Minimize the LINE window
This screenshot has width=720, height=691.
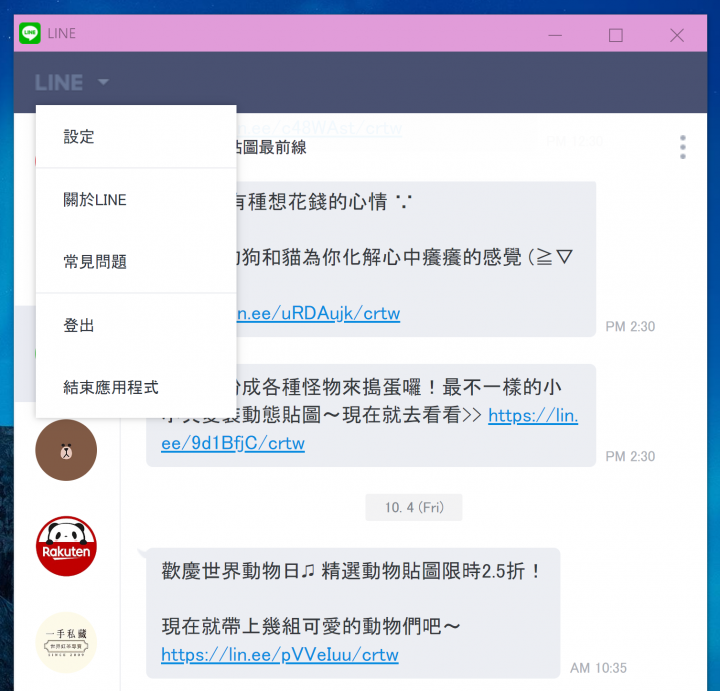[x=555, y=35]
